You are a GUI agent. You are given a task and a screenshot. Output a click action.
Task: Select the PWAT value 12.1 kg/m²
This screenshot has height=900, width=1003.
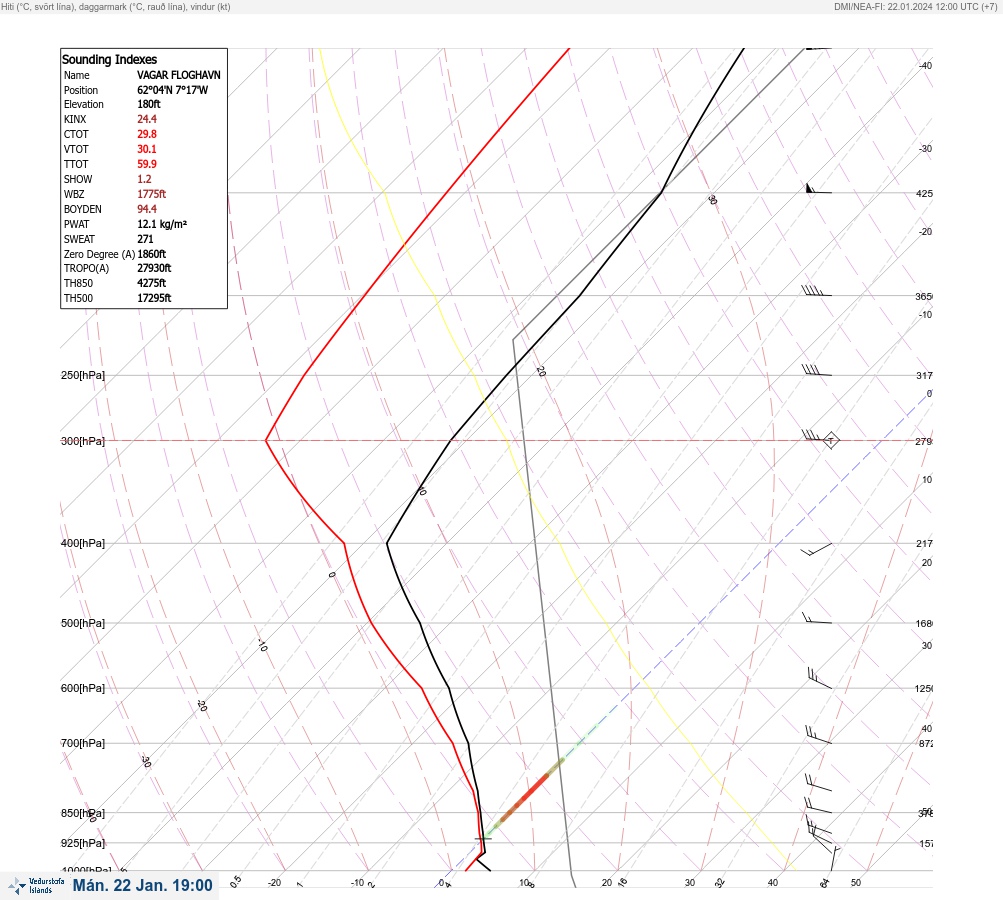click(162, 224)
